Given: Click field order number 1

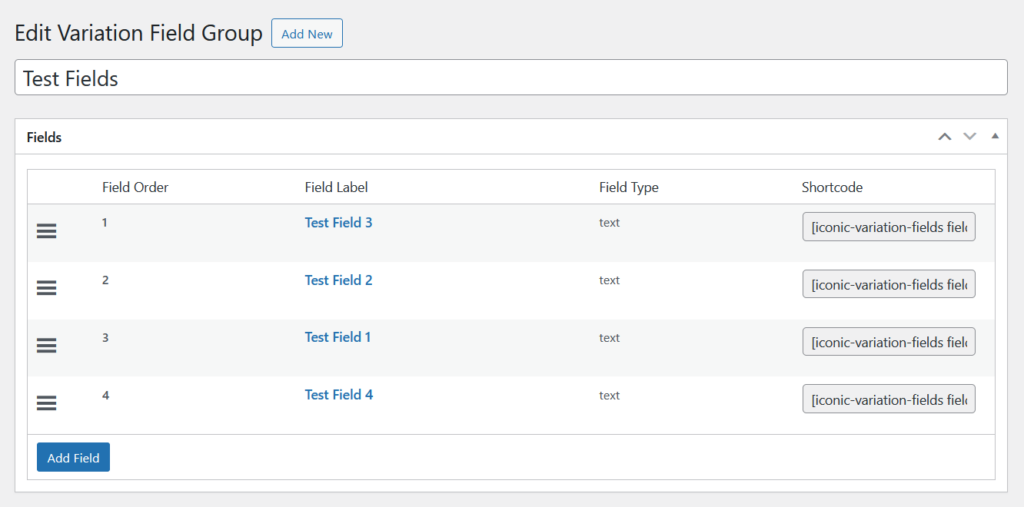Looking at the screenshot, I should pyautogui.click(x=105, y=223).
